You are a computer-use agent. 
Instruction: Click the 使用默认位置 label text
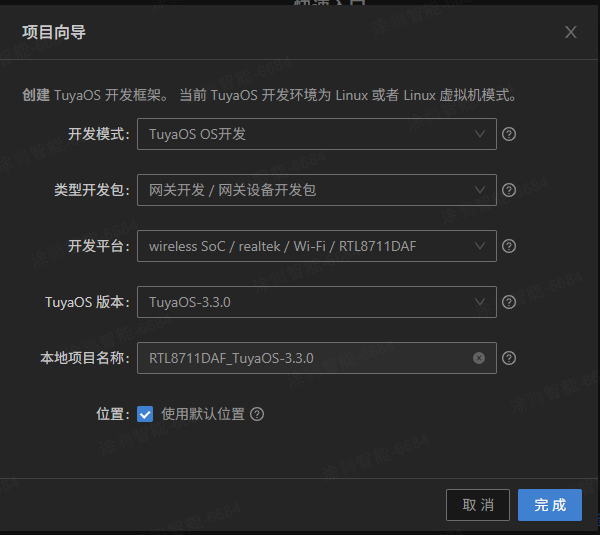coord(203,414)
